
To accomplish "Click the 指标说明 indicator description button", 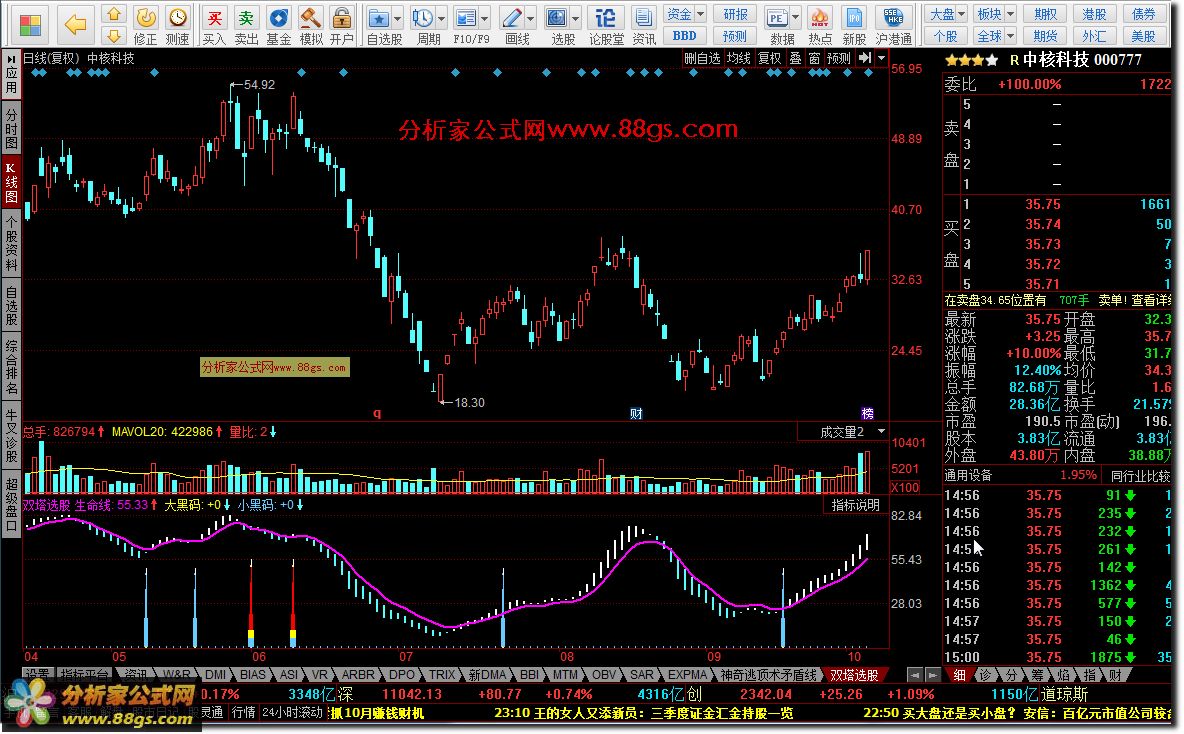I will (x=855, y=505).
